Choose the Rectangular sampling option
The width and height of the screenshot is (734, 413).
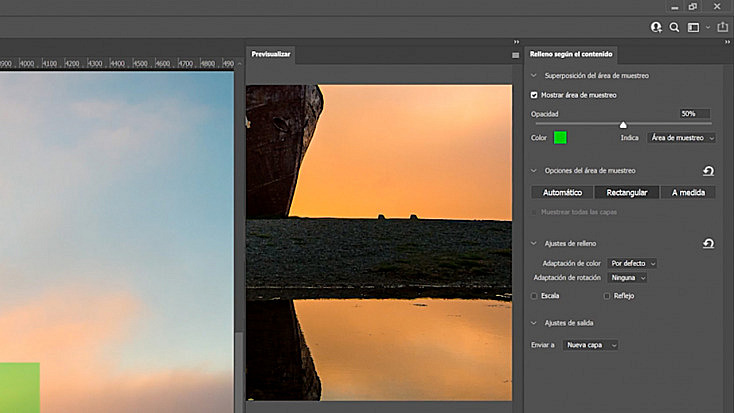pyautogui.click(x=627, y=192)
